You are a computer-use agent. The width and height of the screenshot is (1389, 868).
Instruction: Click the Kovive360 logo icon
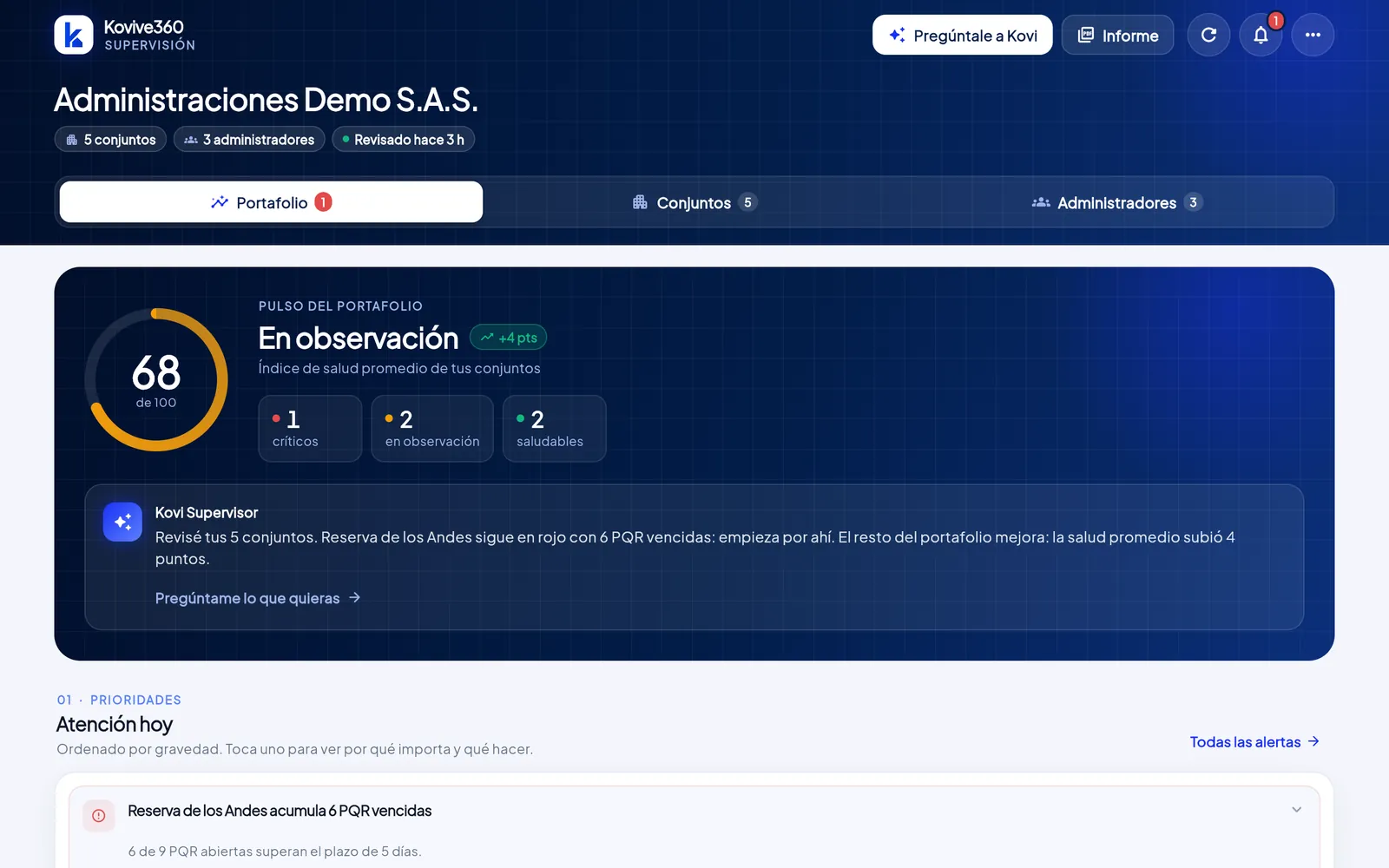coord(74,35)
